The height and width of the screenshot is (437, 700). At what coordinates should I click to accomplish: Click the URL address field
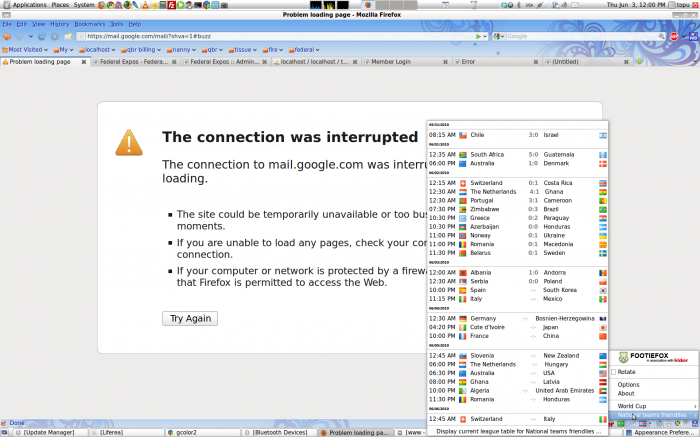(281, 37)
